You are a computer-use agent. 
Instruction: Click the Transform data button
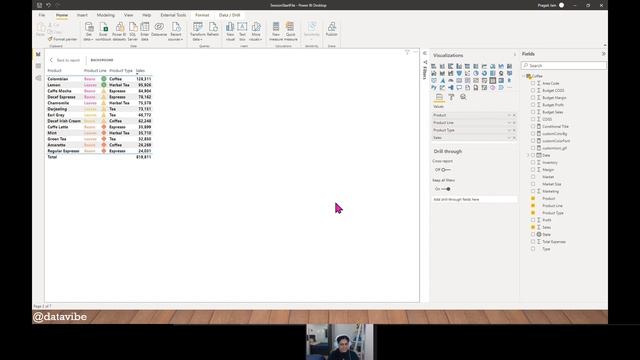(x=198, y=31)
